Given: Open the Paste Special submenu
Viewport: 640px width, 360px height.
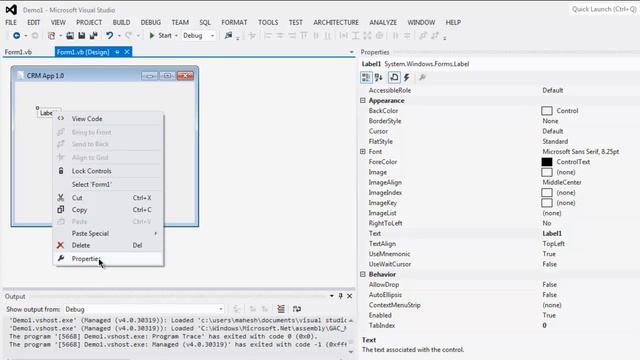Looking at the screenshot, I should [x=109, y=233].
